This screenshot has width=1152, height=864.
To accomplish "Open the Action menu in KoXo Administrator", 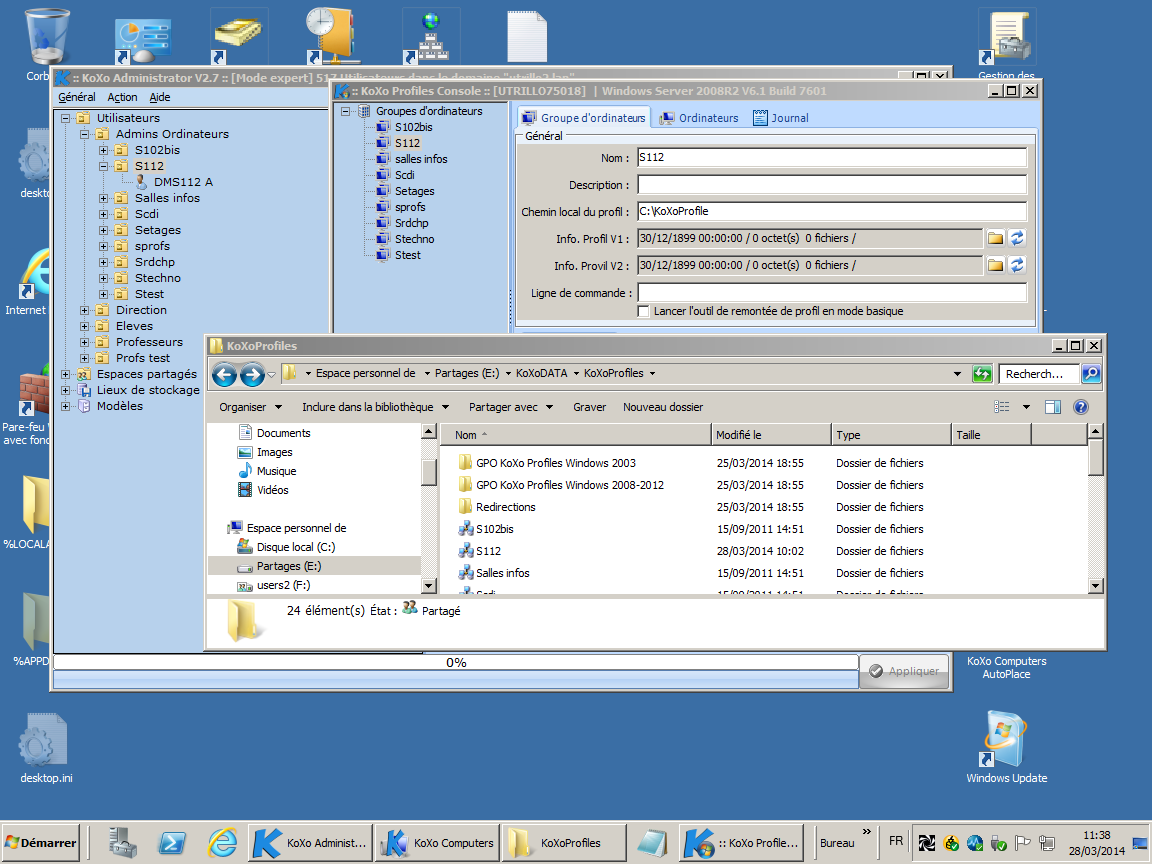I will pos(122,97).
